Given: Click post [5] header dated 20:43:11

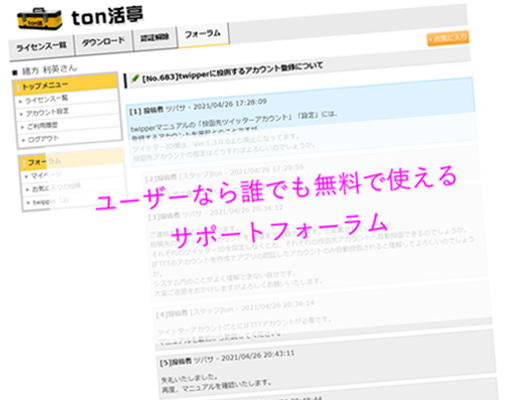Looking at the screenshot, I should click(227, 357).
